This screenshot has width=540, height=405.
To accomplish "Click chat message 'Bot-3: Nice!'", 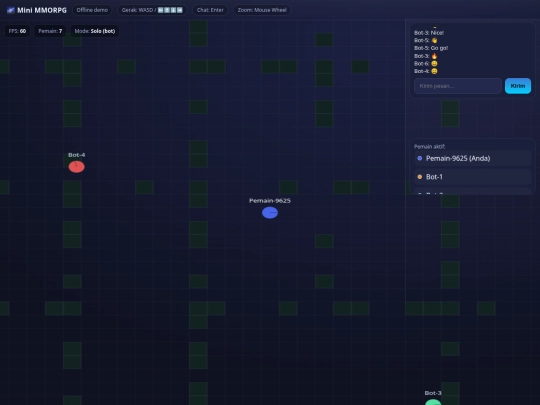I will (429, 33).
